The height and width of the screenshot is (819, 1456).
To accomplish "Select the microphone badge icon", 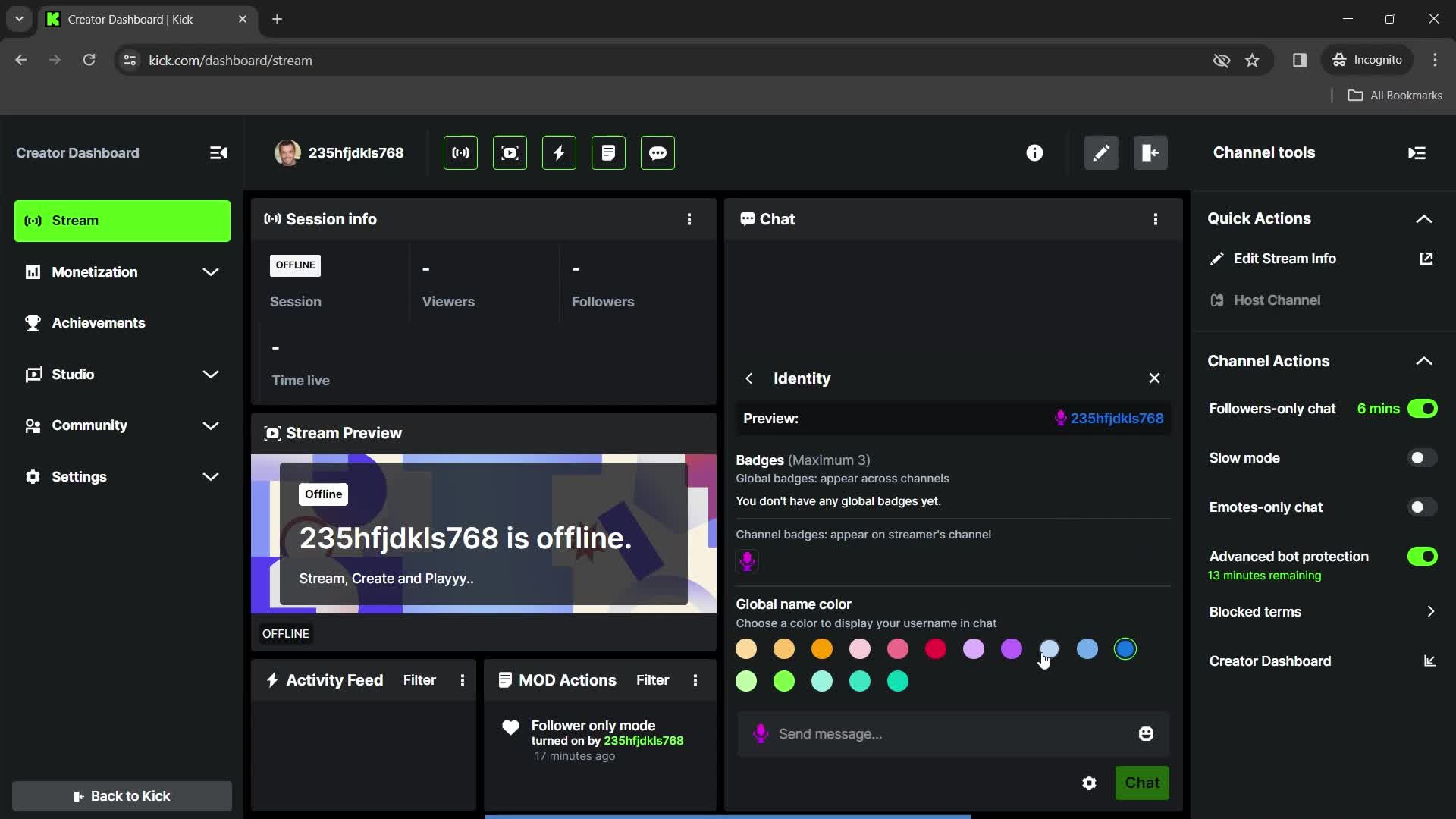I will (x=748, y=561).
